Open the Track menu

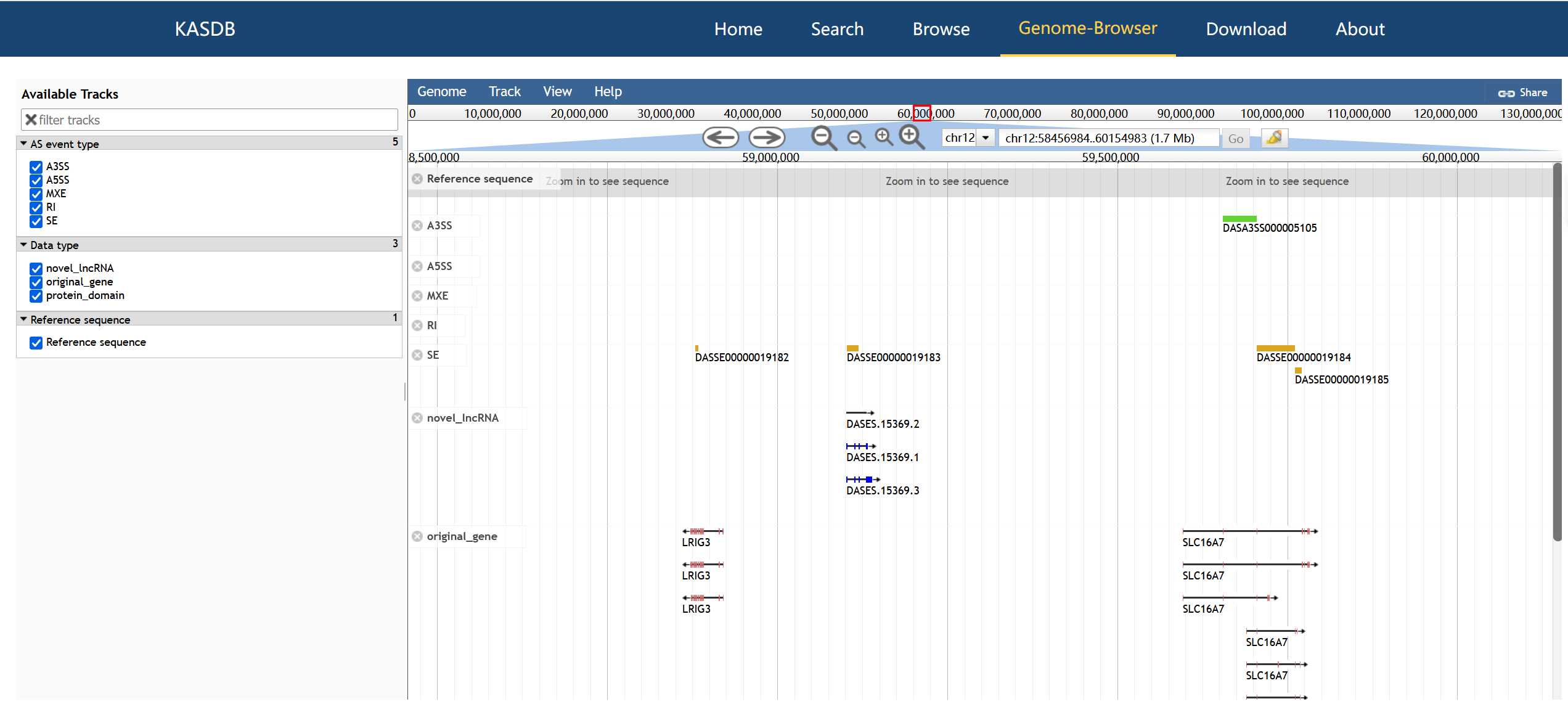pyautogui.click(x=504, y=92)
